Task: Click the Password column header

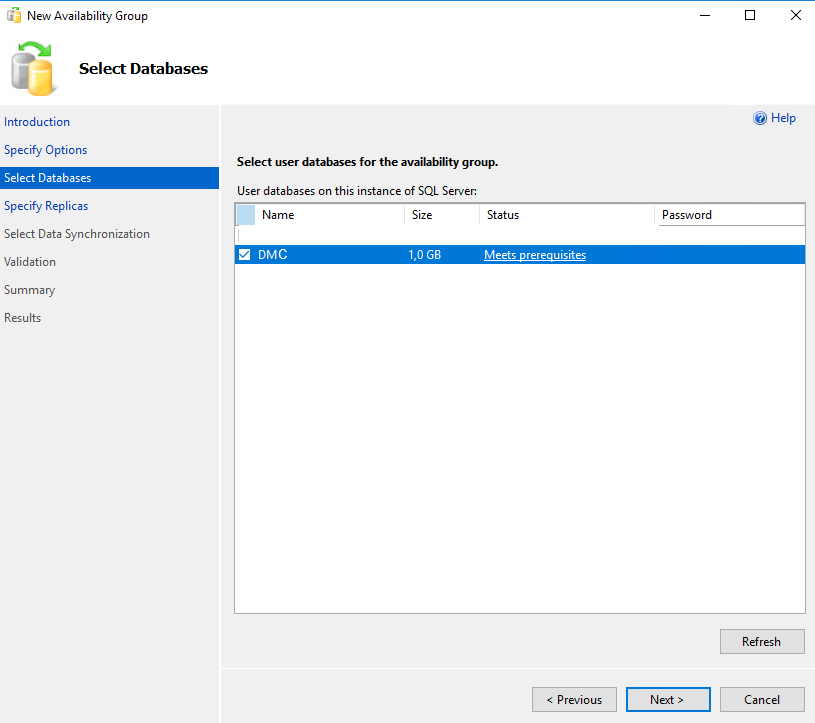Action: click(730, 215)
